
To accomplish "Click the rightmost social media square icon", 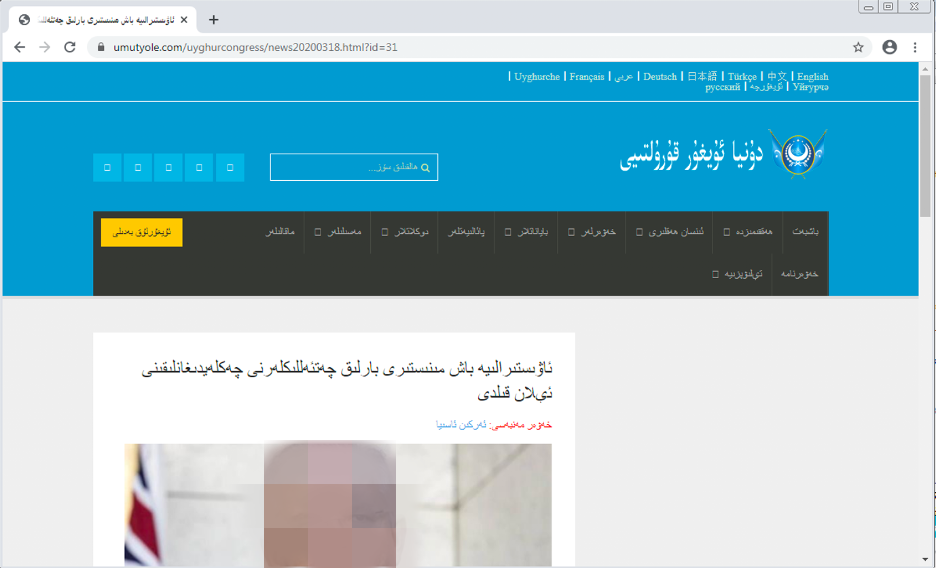I will point(230,167).
